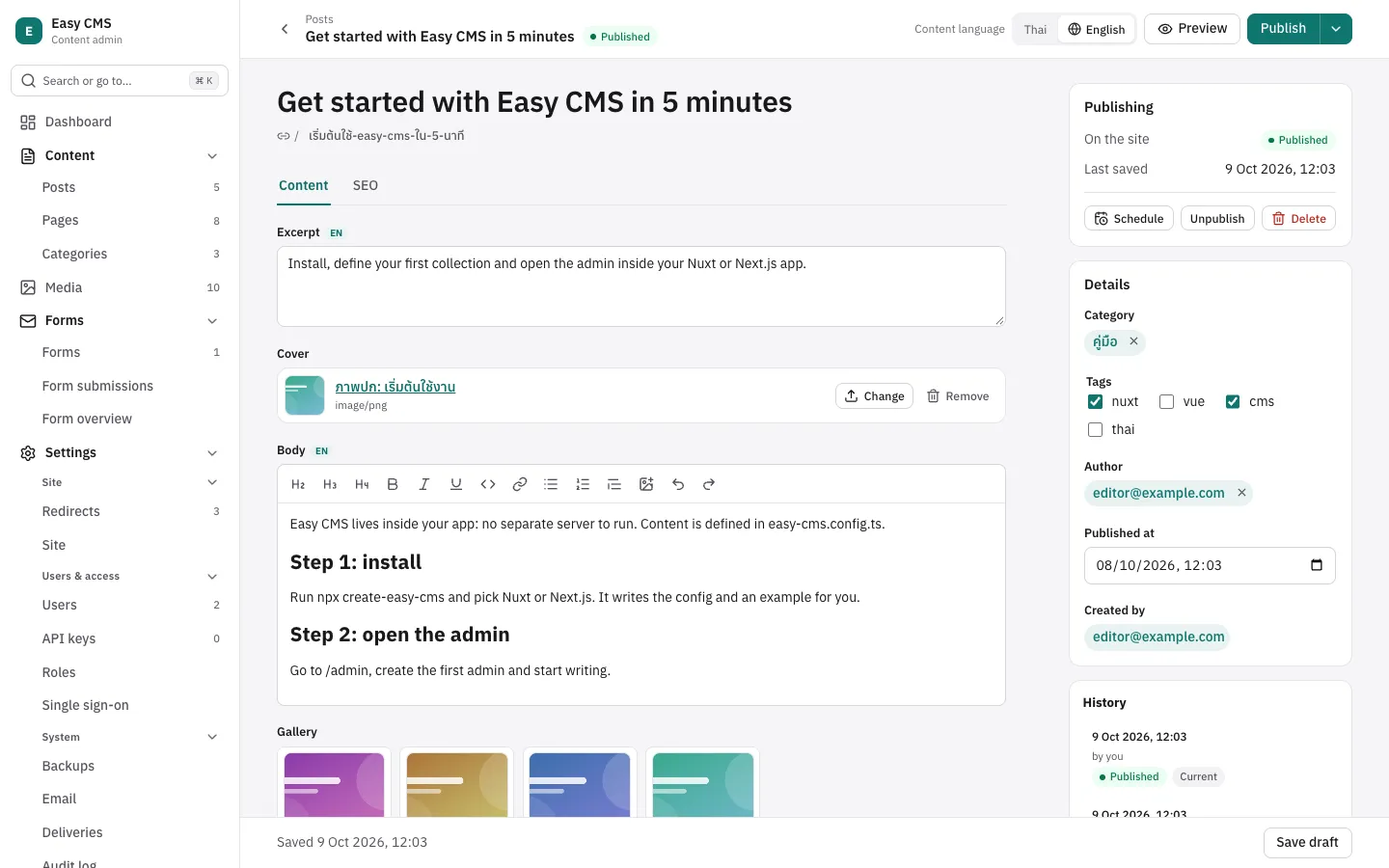Open the Published at calendar picker

1317,565
